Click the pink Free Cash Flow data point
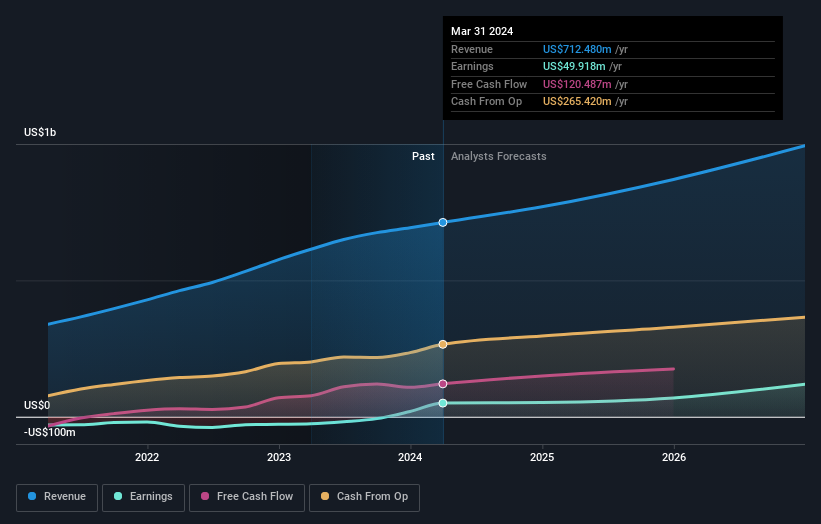 click(x=443, y=384)
